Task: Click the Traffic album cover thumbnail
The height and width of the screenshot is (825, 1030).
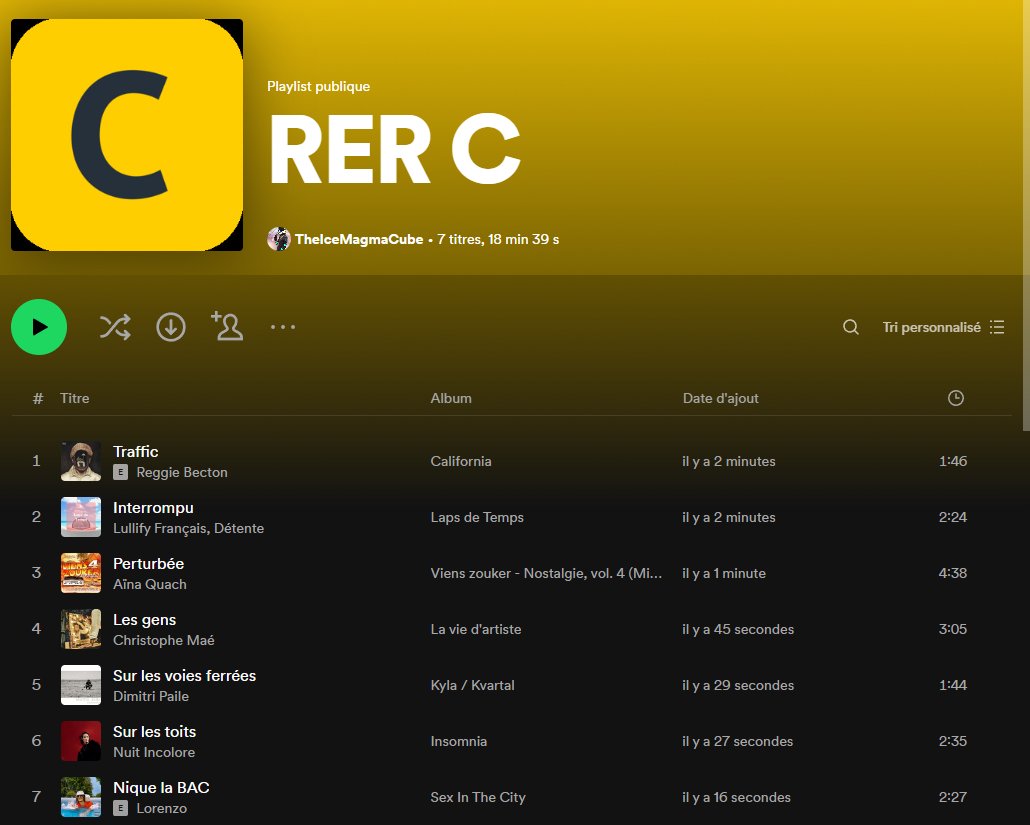Action: coord(81,461)
